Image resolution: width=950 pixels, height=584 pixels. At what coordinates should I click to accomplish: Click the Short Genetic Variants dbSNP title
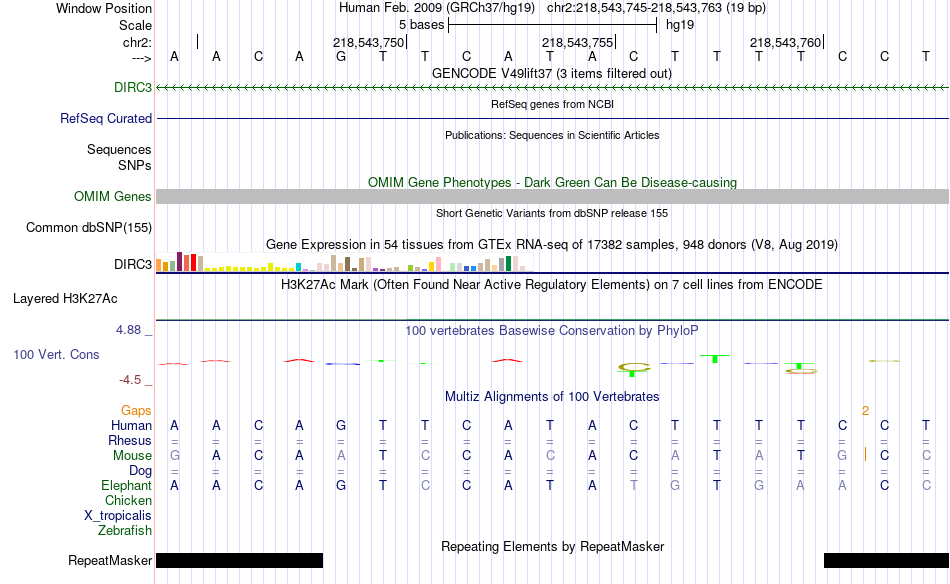(x=551, y=213)
